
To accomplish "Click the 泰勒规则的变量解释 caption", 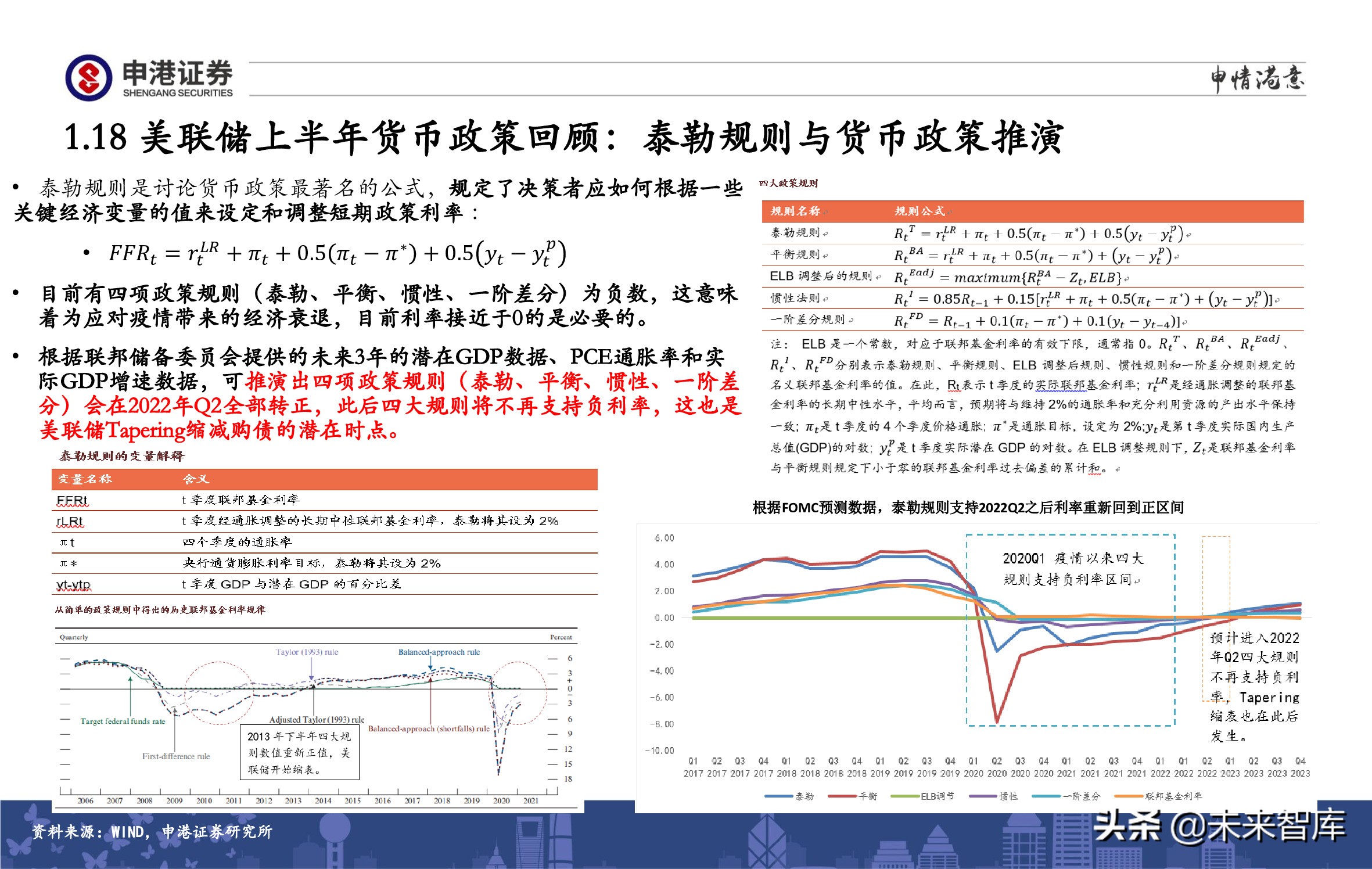I will [x=122, y=456].
